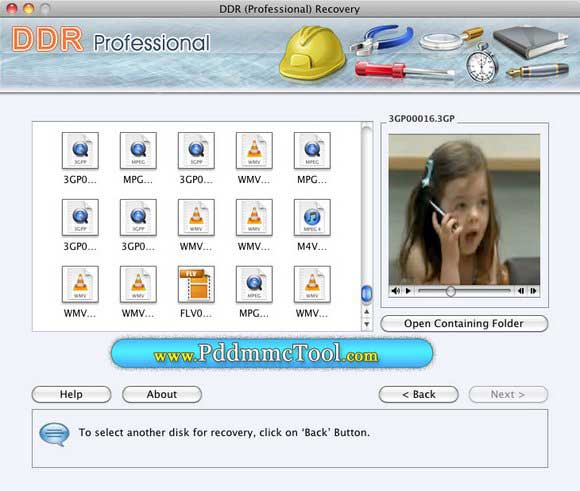Click the yellow minimize window button
The height and width of the screenshot is (491, 580).
click(x=28, y=8)
